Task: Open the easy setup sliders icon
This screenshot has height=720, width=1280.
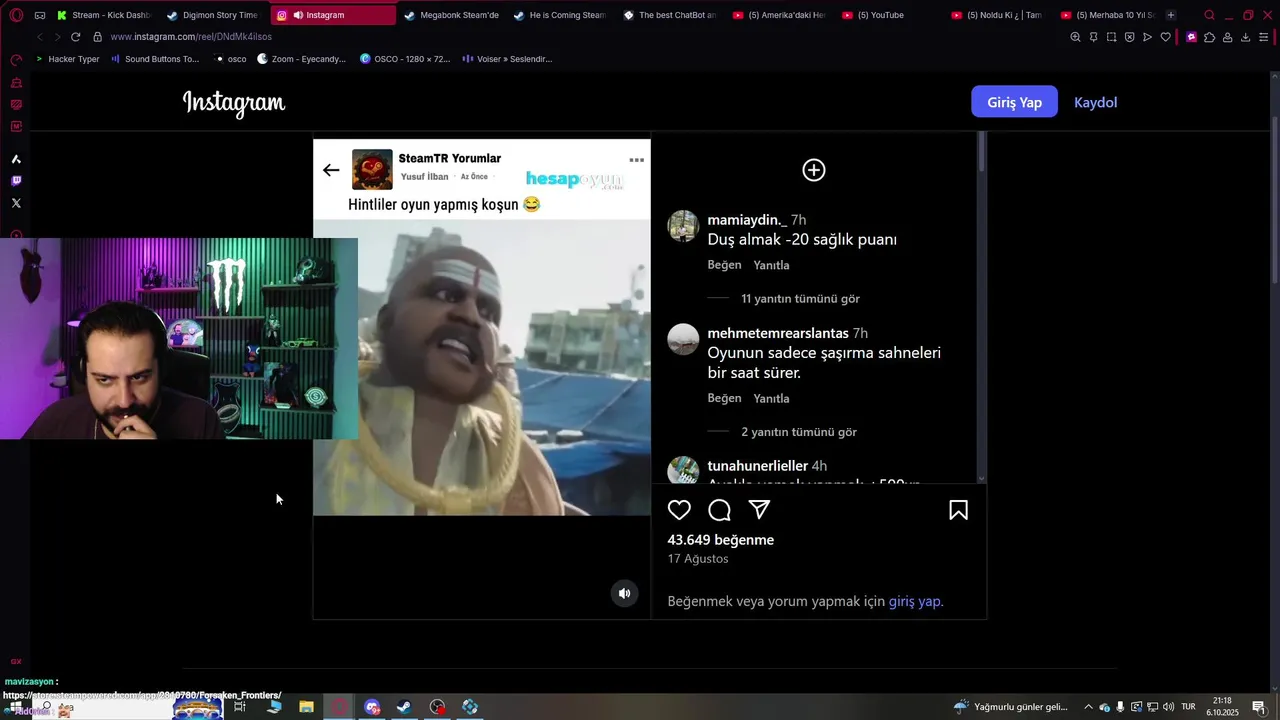Action: click(x=1264, y=37)
